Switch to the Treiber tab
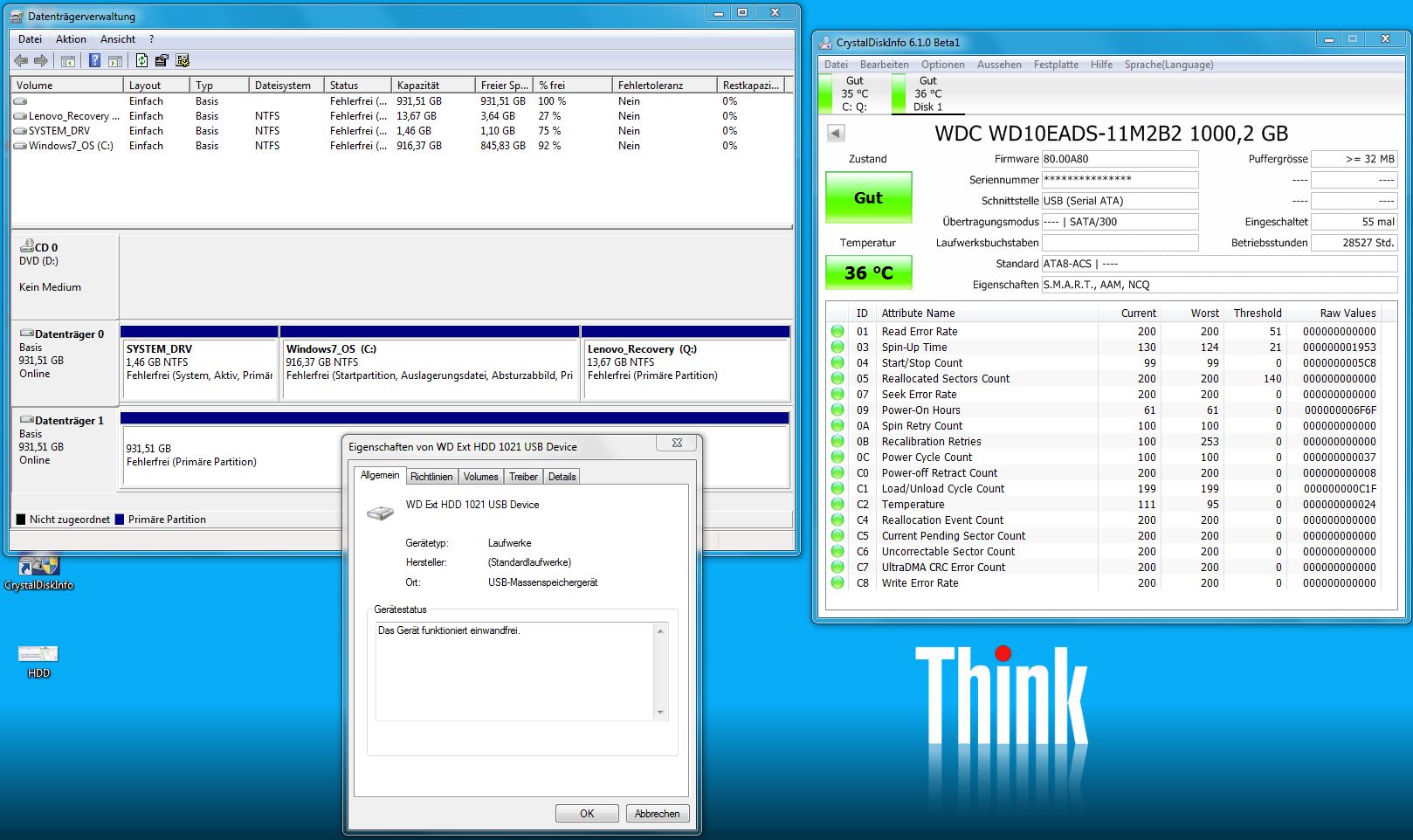 pos(523,477)
